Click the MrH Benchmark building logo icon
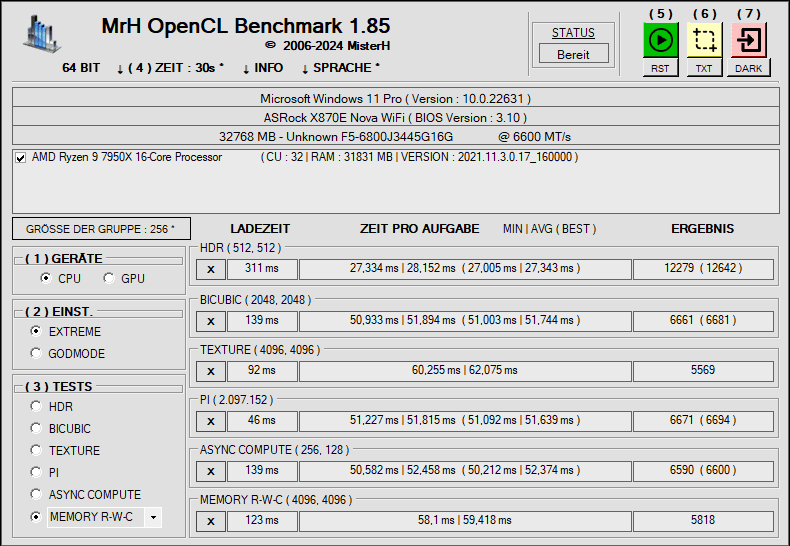The image size is (790, 546). [x=42, y=33]
